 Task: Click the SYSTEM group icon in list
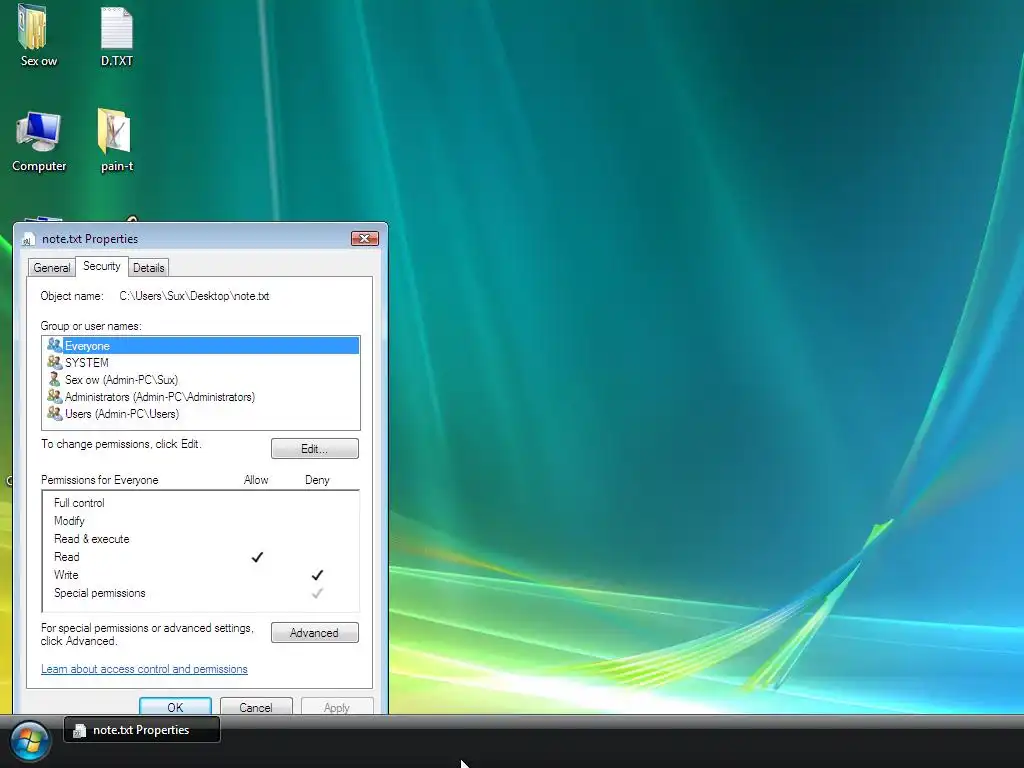pos(55,362)
